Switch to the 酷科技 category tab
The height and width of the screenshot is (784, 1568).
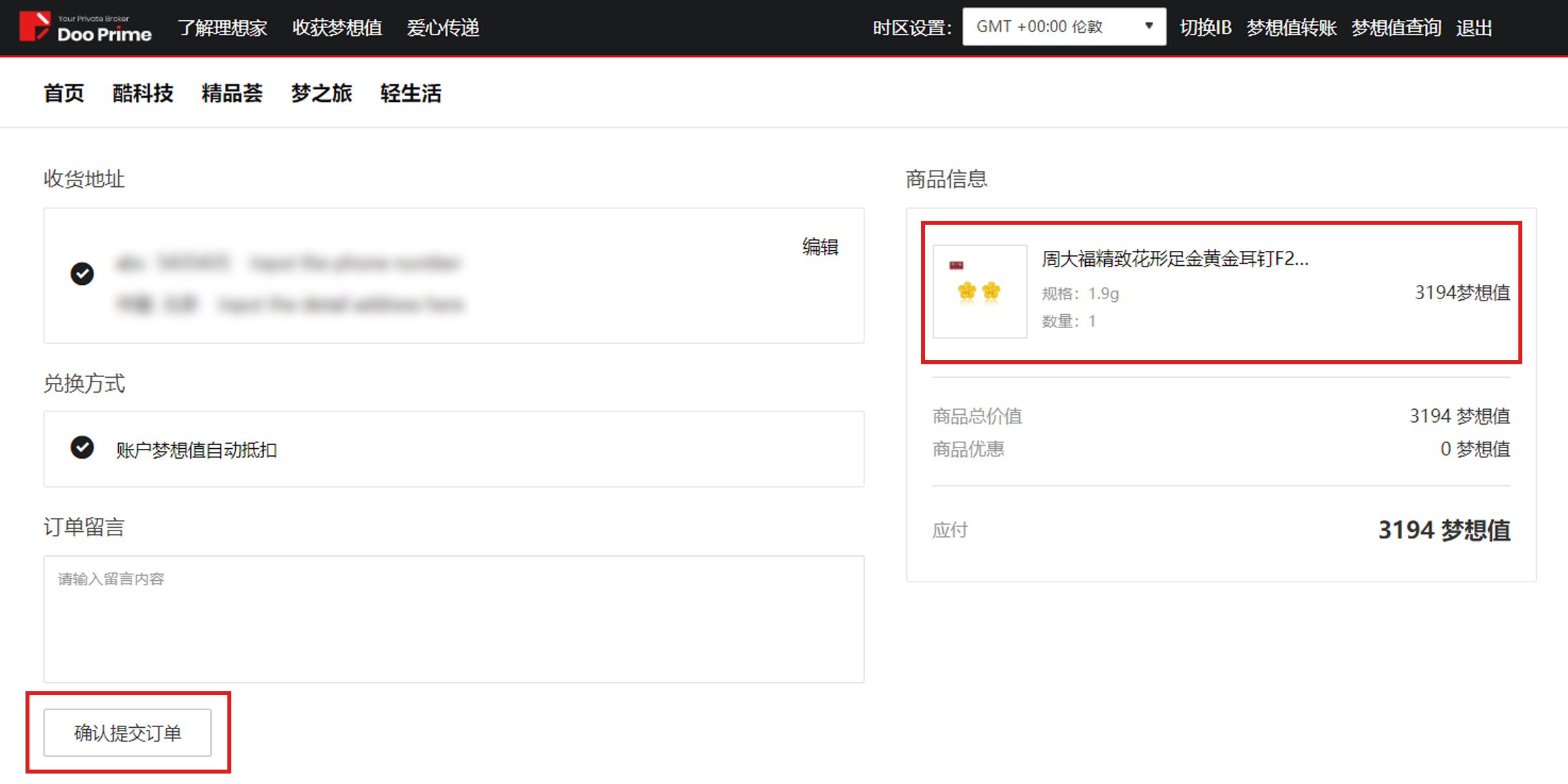pos(142,93)
